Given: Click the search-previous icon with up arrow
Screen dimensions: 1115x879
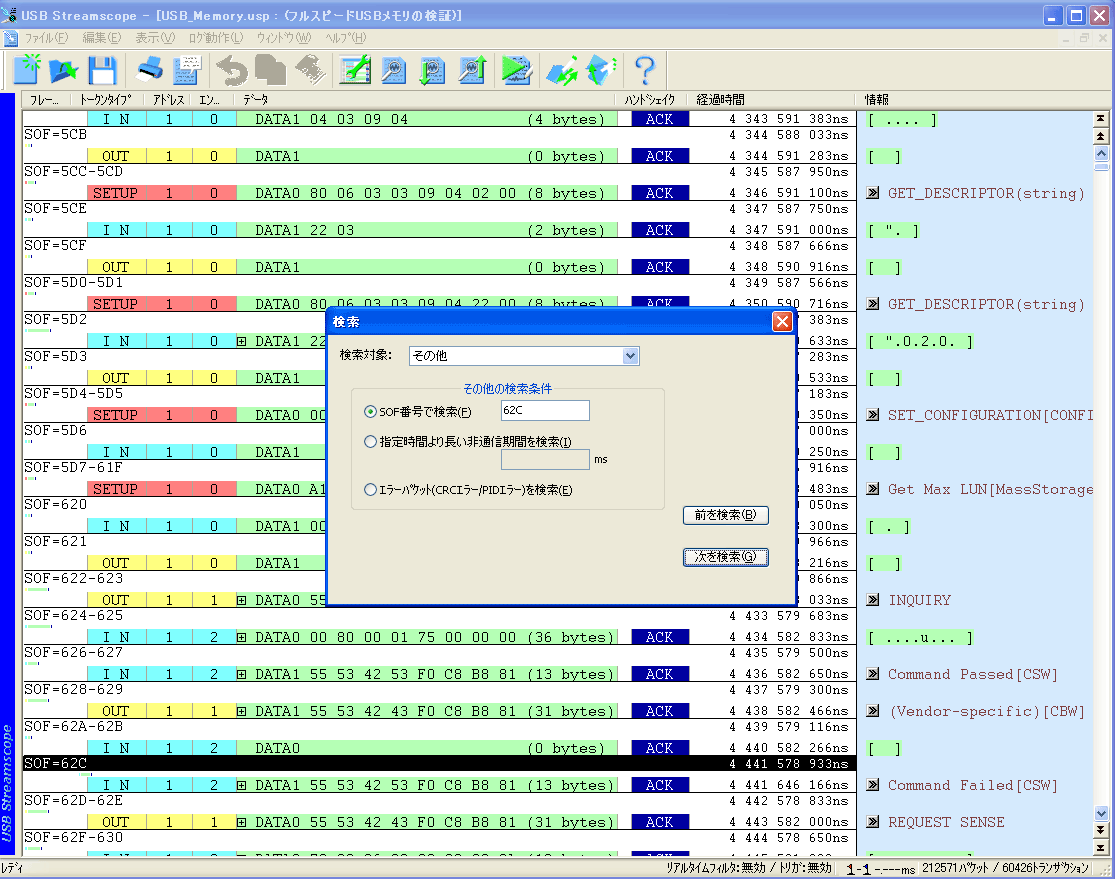Looking at the screenshot, I should 471,70.
